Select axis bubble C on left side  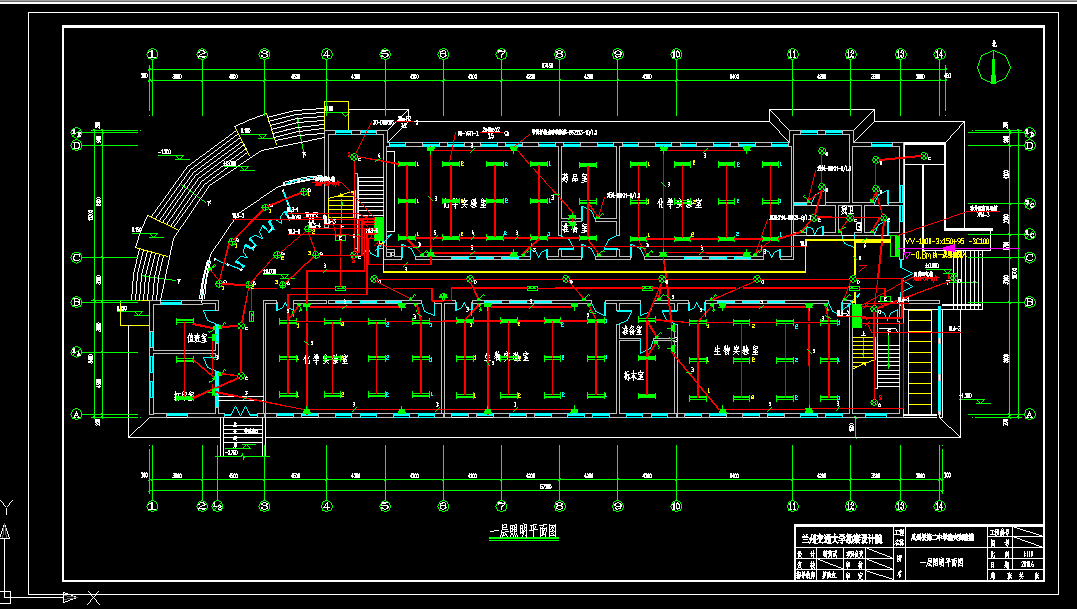point(76,257)
